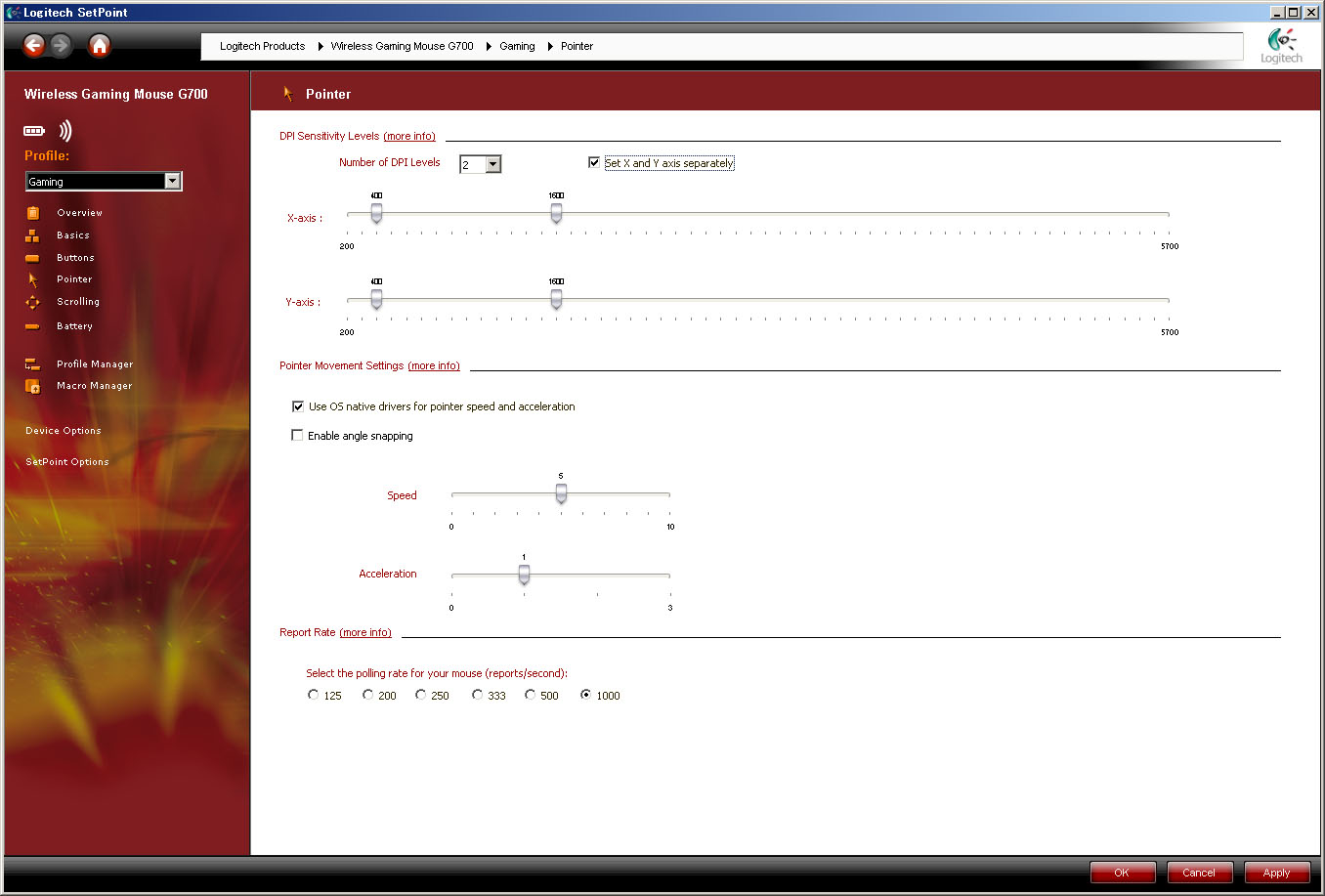The height and width of the screenshot is (896, 1325).
Task: Open the Number of DPI Levels dropdown
Action: coord(480,164)
